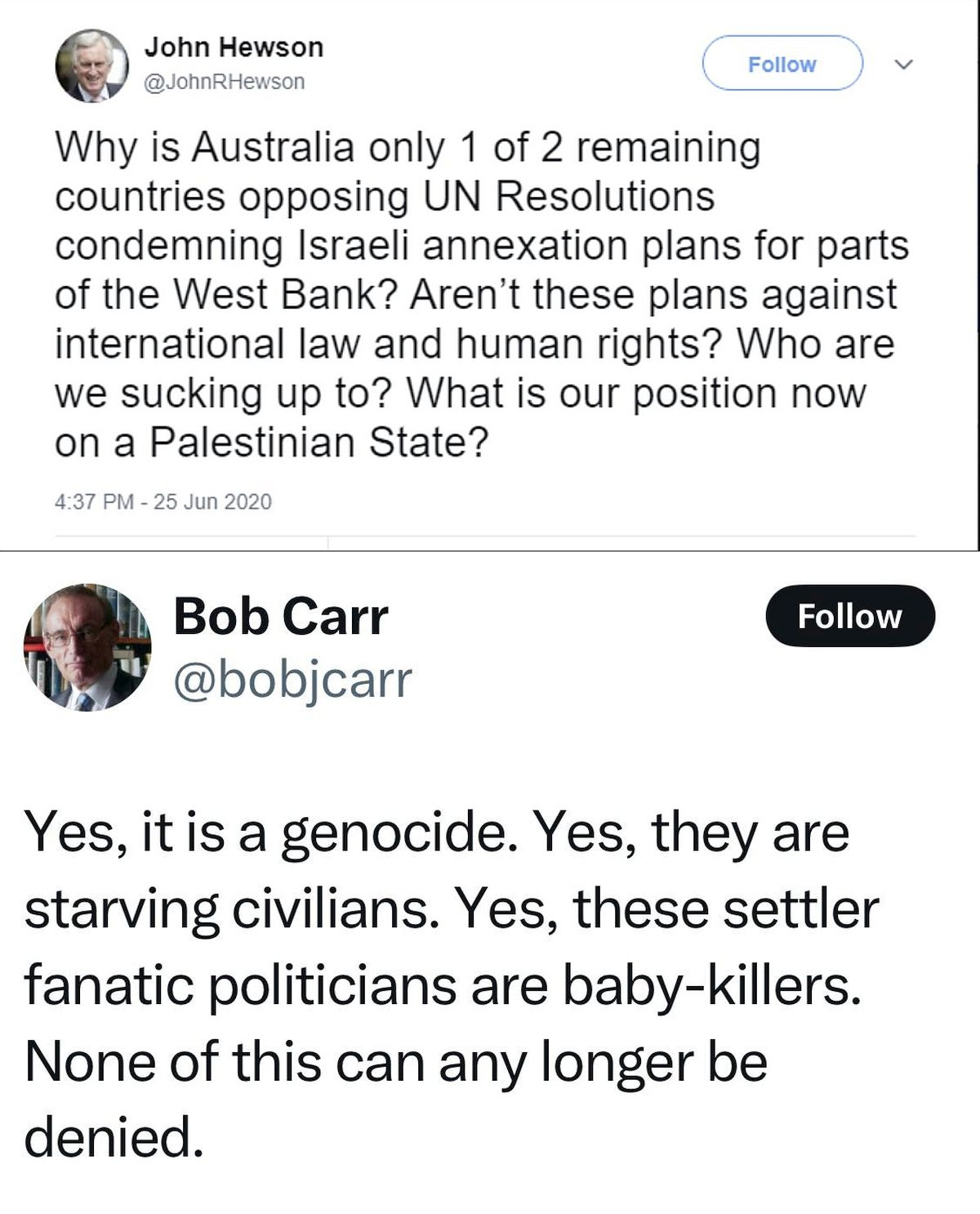Follow Bob Carr with black button

tap(849, 616)
